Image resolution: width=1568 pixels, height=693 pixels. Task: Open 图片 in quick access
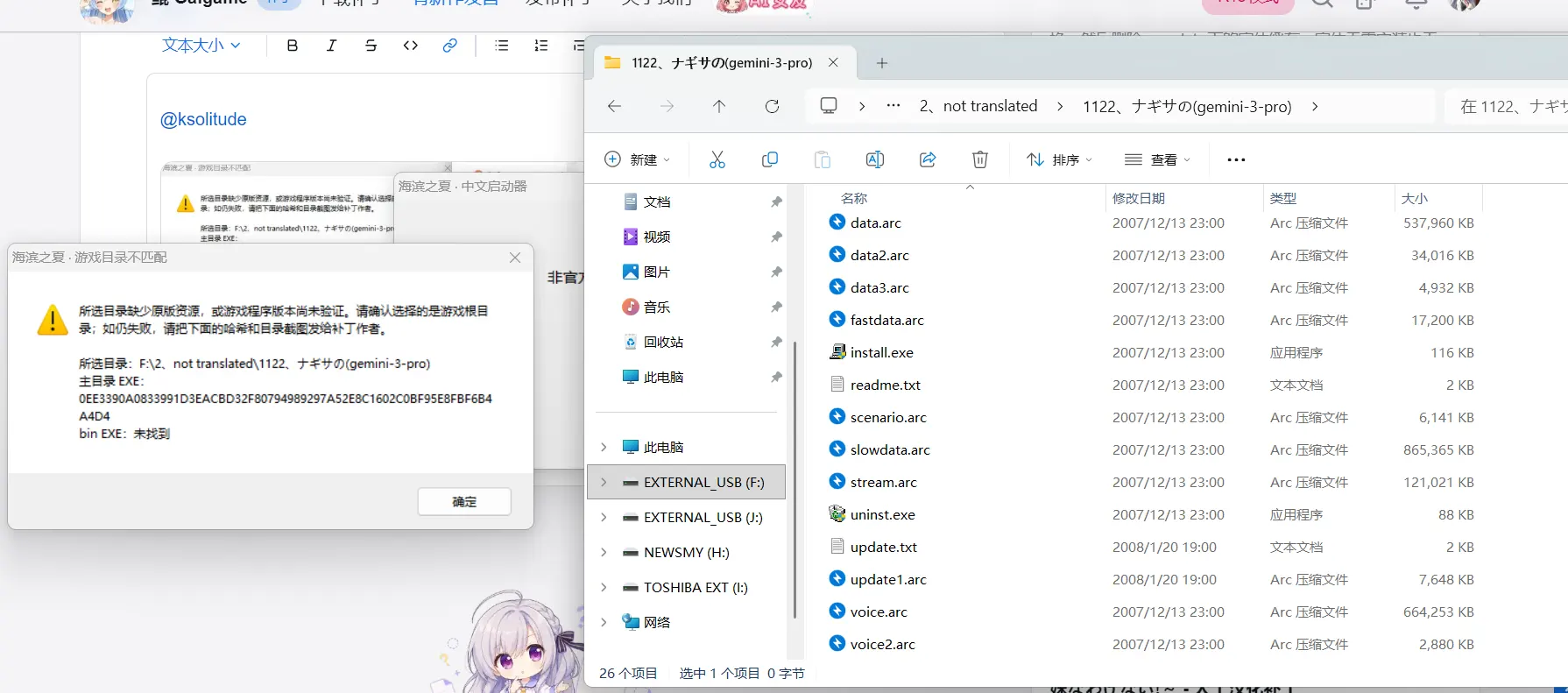point(657,272)
